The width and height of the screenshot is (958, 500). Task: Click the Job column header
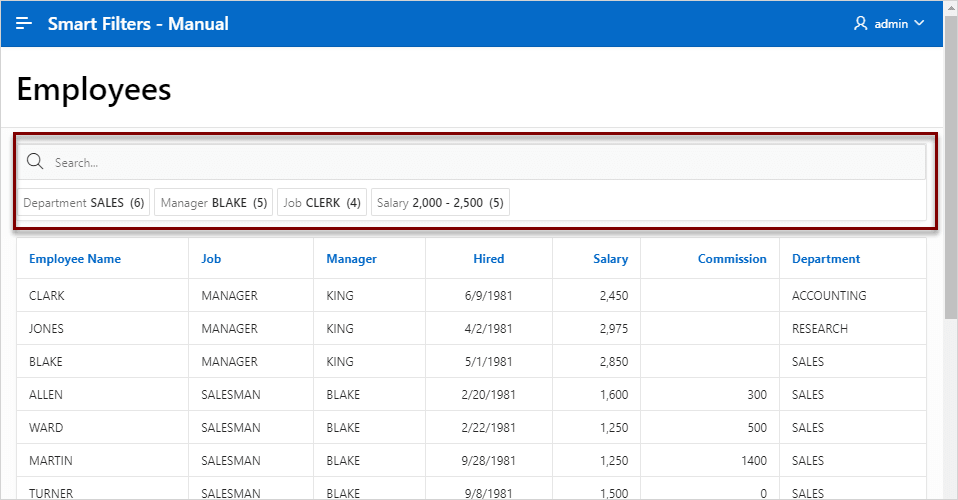[211, 259]
